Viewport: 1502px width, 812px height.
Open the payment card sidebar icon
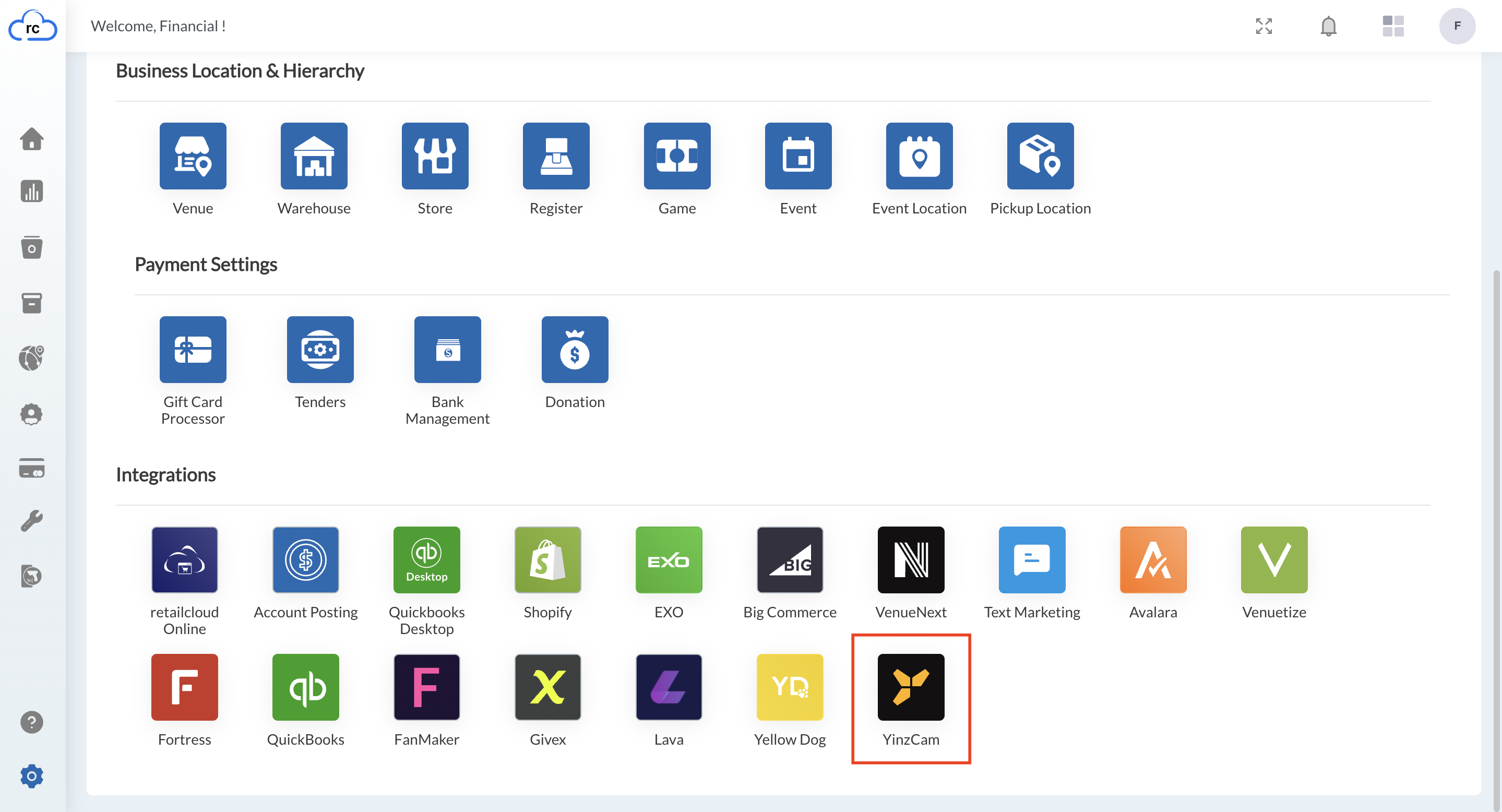click(31, 468)
